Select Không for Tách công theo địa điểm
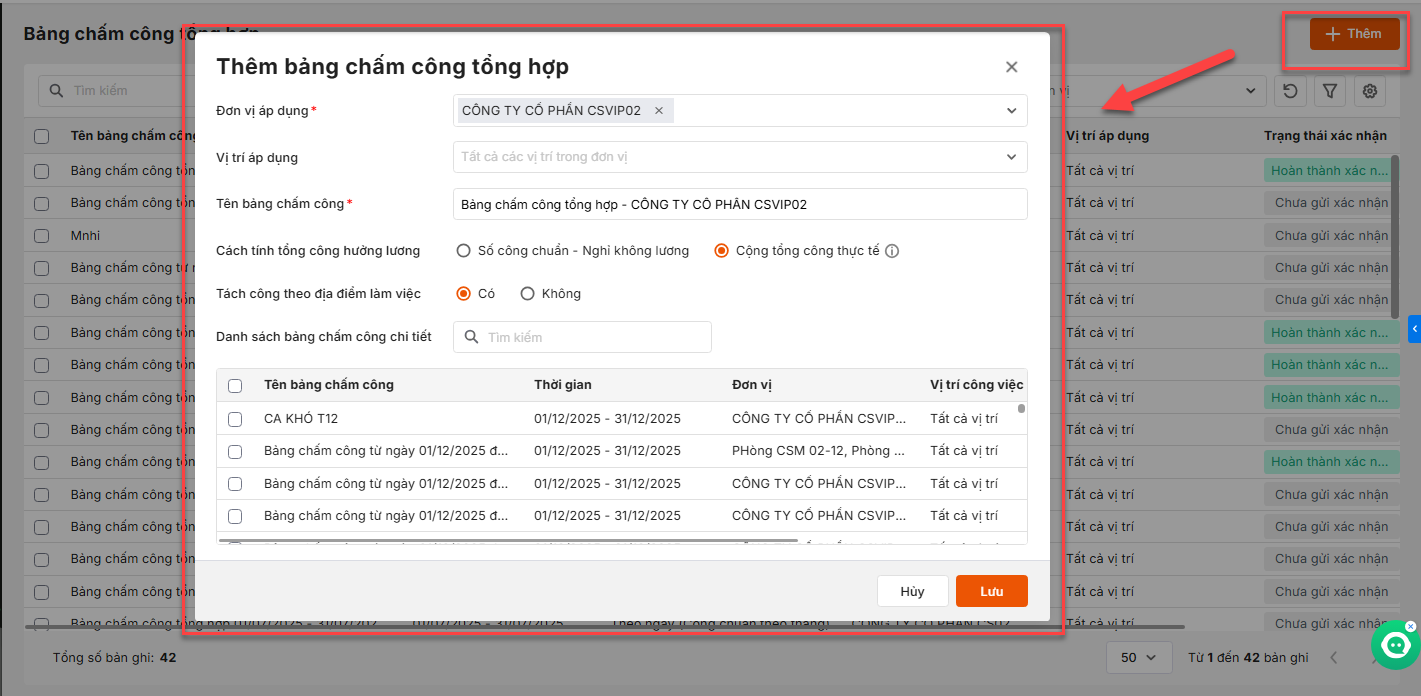1421x696 pixels. tap(528, 294)
